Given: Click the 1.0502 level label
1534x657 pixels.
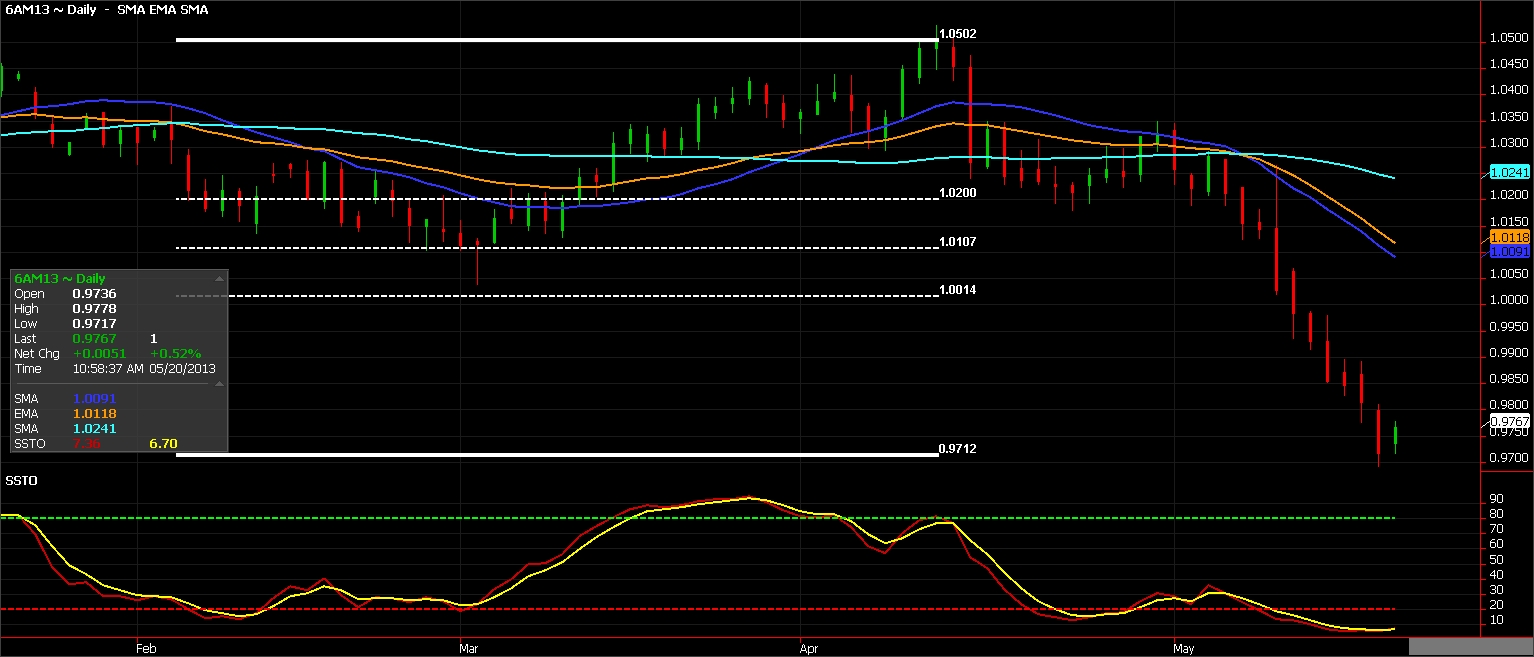Looking at the screenshot, I should pos(958,34).
